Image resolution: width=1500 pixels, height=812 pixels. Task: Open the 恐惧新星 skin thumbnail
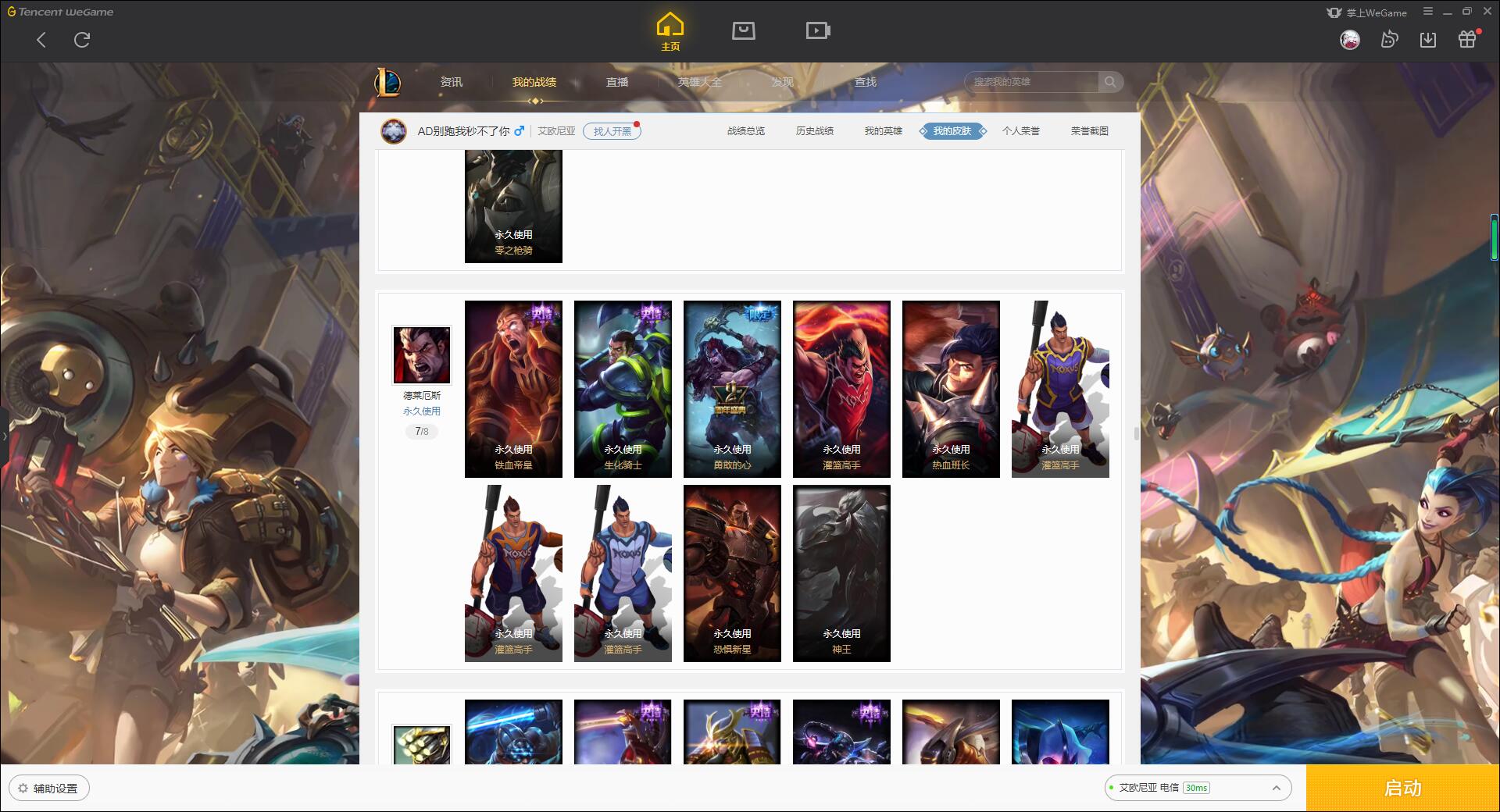pyautogui.click(x=732, y=573)
